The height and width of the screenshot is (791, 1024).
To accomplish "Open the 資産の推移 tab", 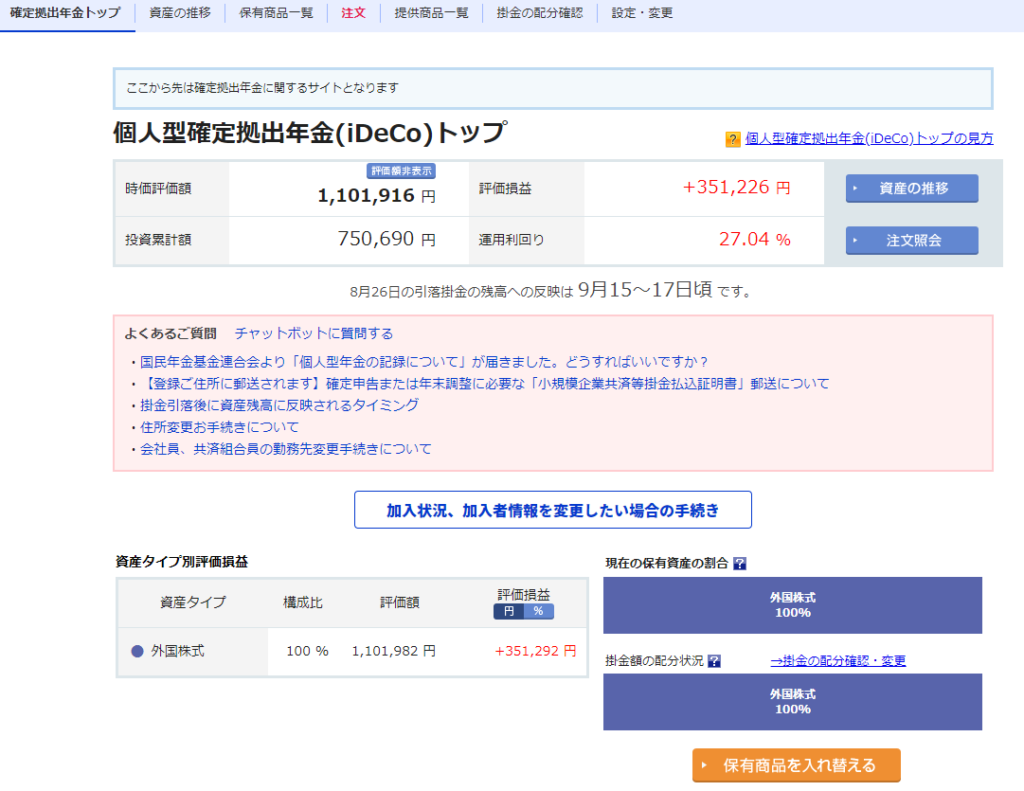I will point(180,14).
